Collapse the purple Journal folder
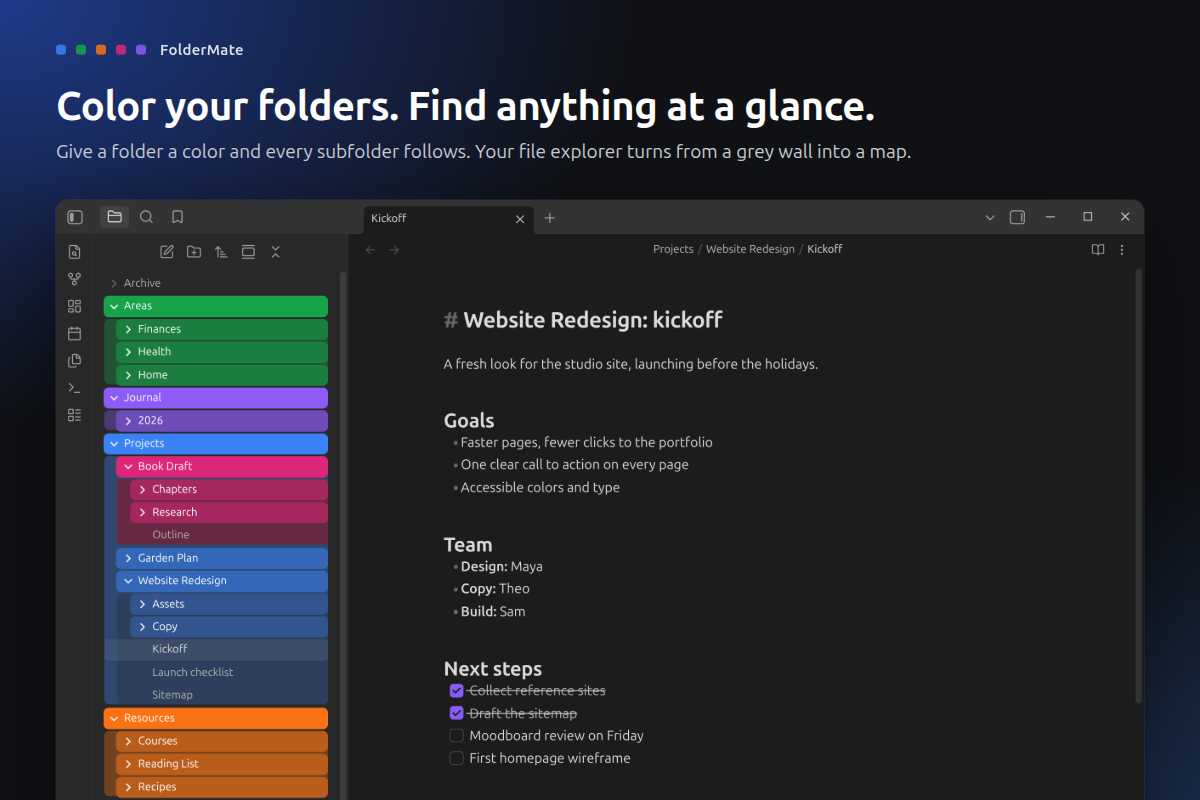Screen dimensions: 1200x800 click(216, 398)
